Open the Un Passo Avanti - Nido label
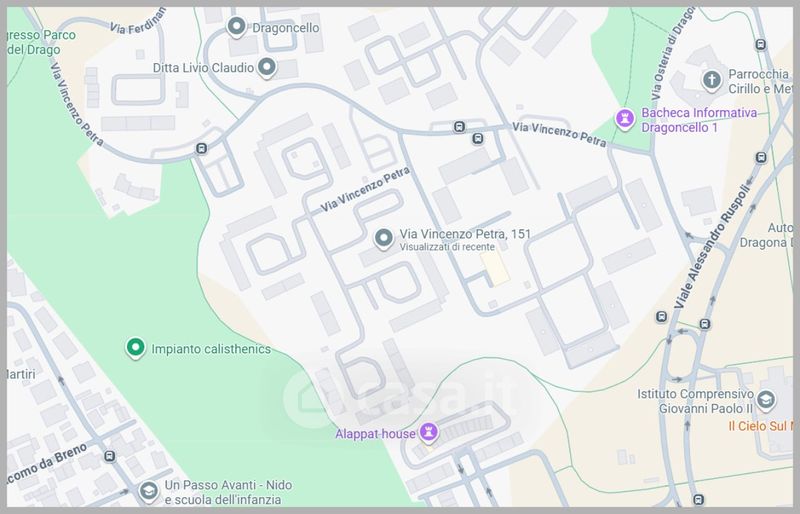 228,485
